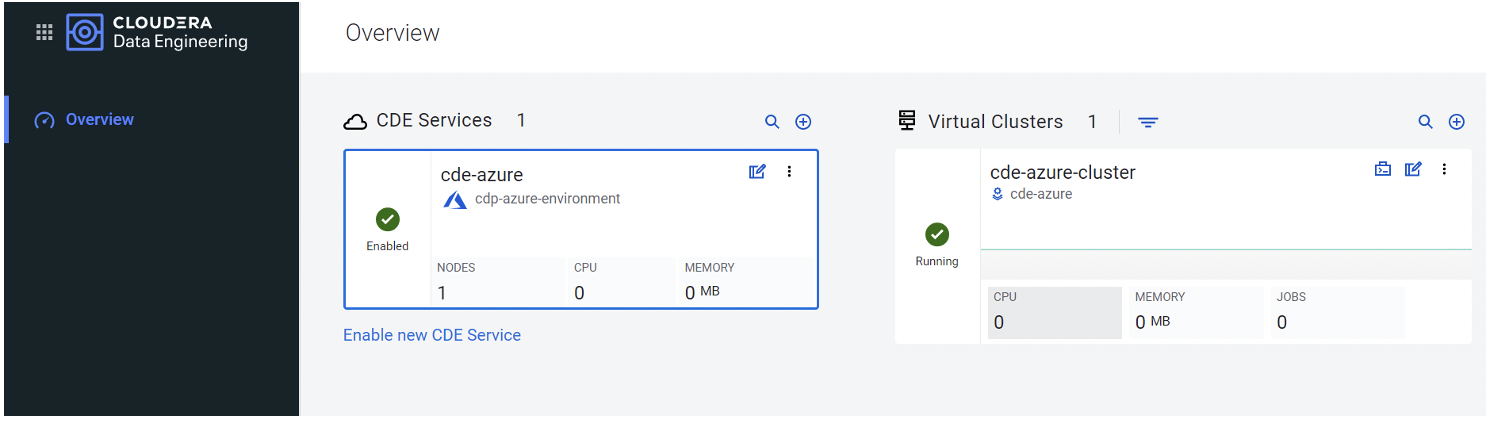
Task: Click the Overview gauge icon in sidebar
Action: tap(44, 120)
